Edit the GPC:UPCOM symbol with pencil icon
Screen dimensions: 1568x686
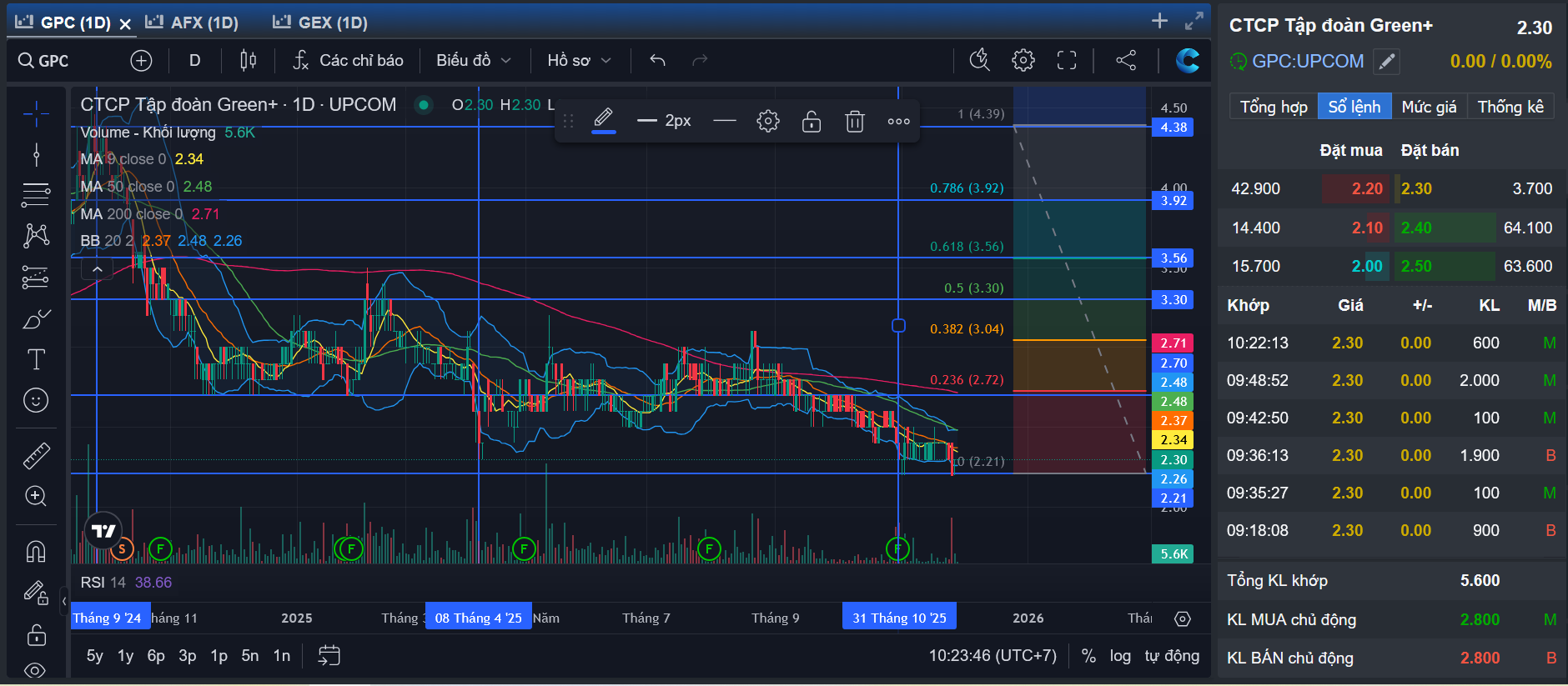coord(1386,62)
